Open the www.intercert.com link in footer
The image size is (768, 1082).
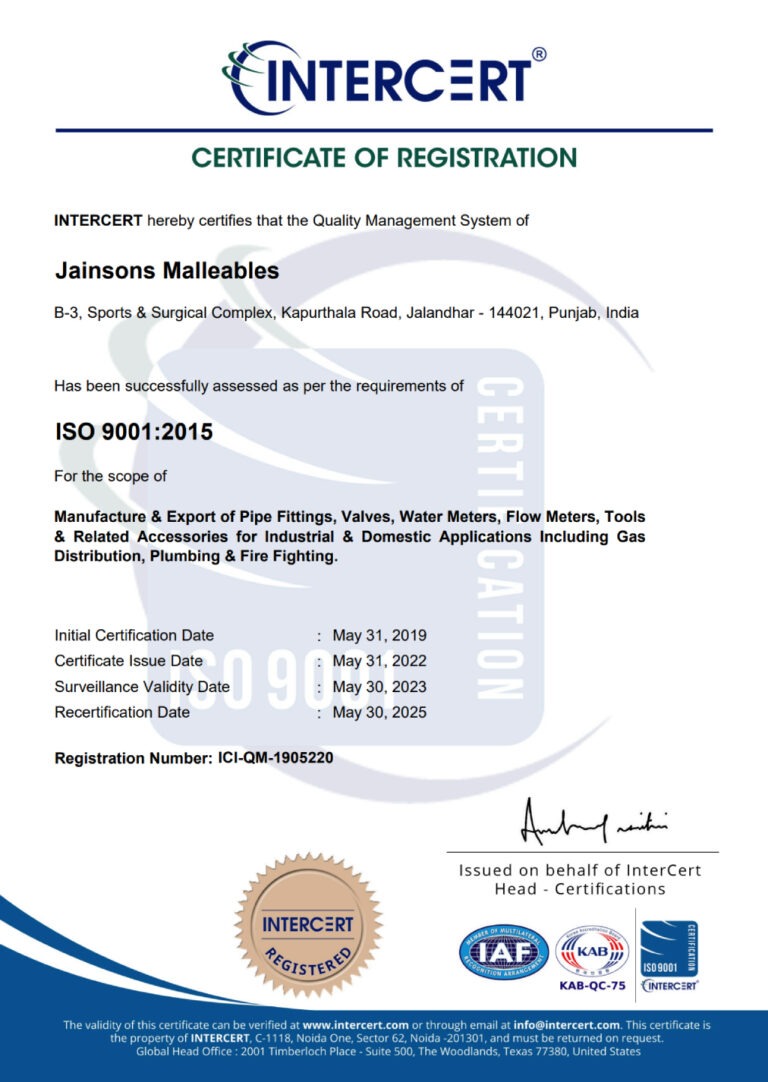click(x=355, y=1025)
